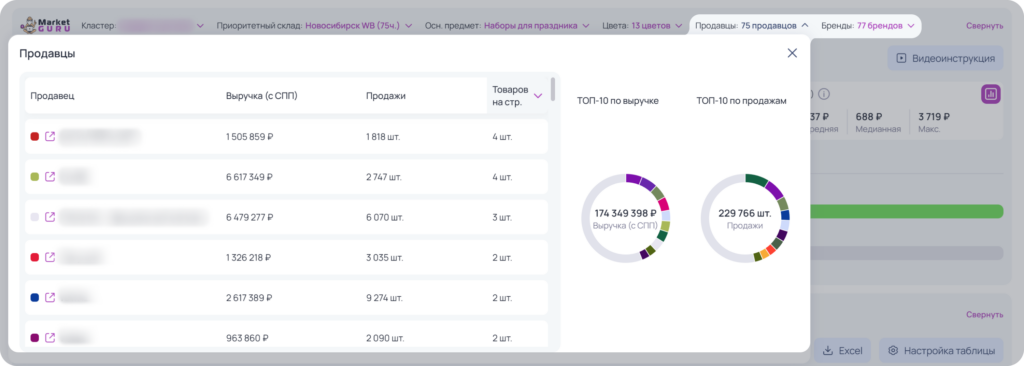
Task: Click the top Свернуть link
Action: tap(984, 26)
